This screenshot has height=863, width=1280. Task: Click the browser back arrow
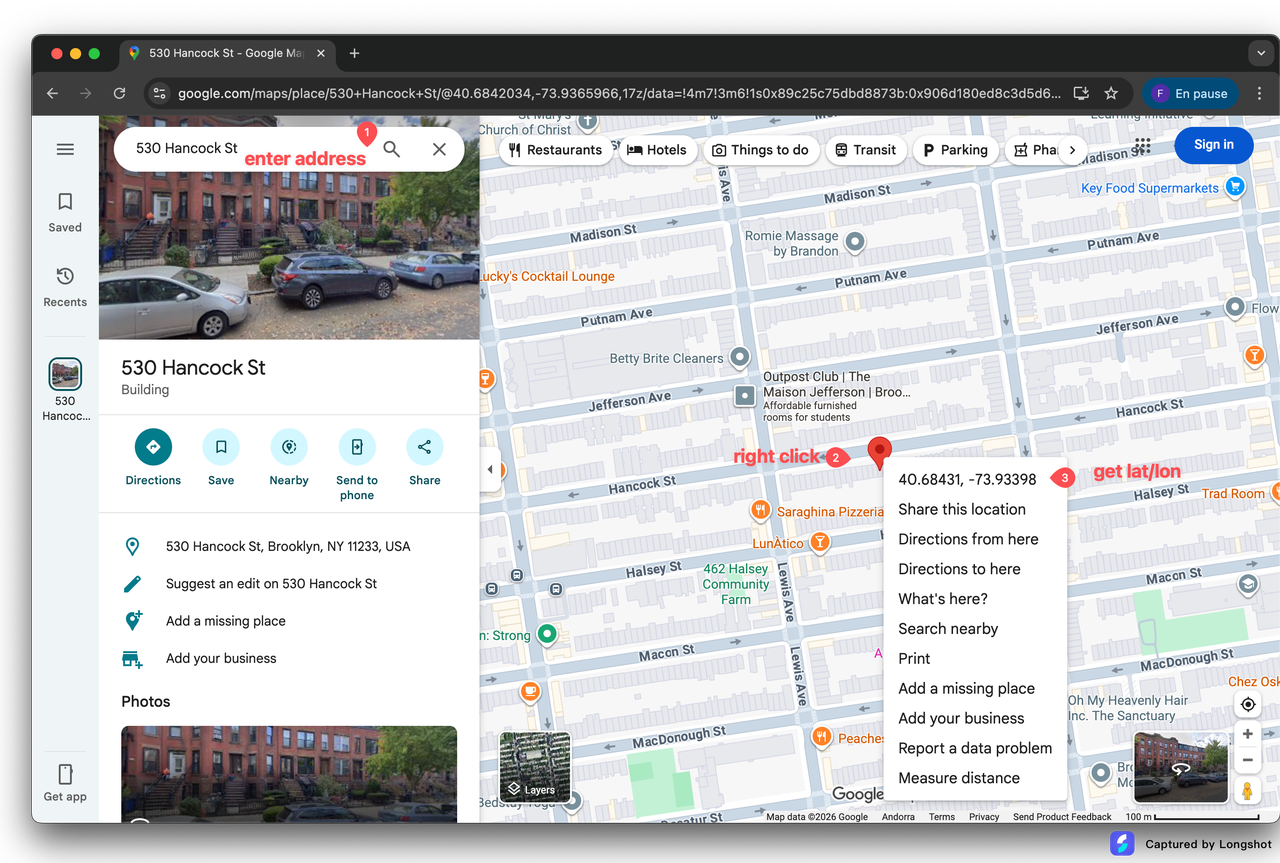click(53, 93)
